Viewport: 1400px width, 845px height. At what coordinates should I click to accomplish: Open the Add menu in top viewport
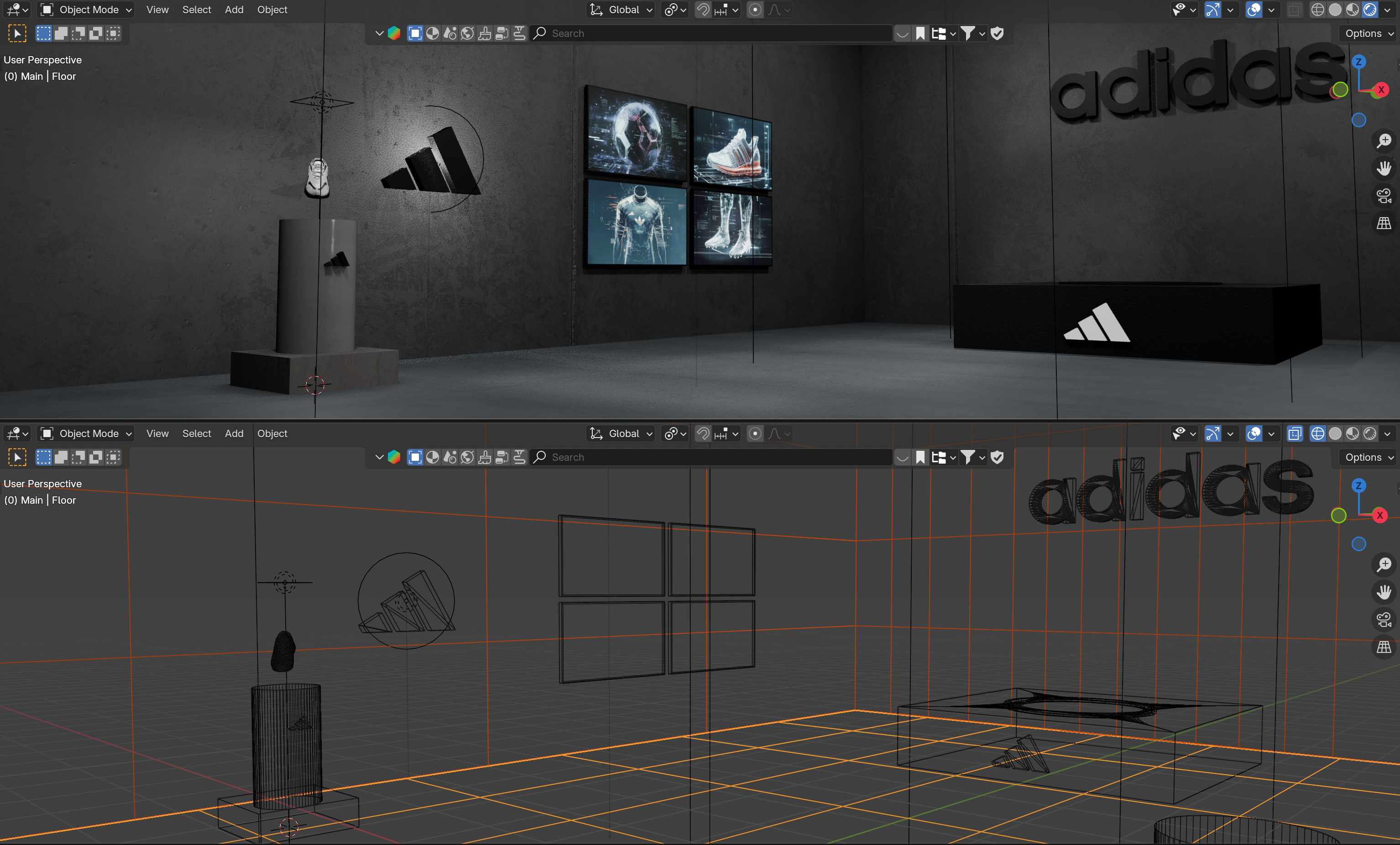pos(234,10)
